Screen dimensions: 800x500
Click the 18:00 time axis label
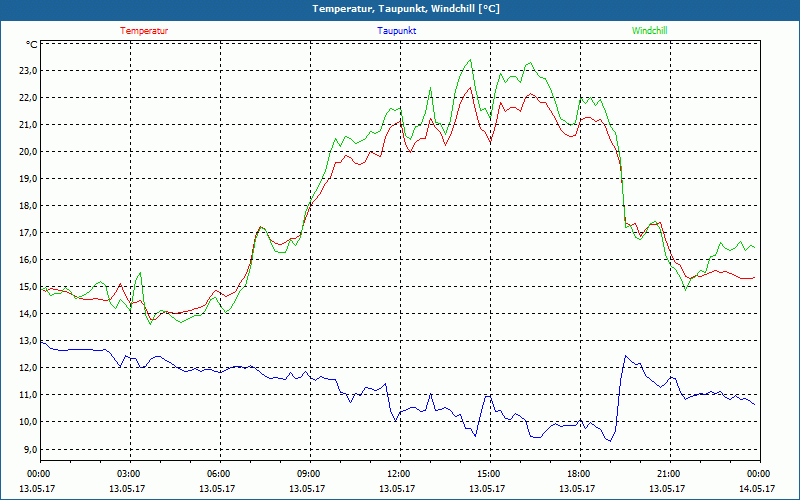tap(577, 474)
